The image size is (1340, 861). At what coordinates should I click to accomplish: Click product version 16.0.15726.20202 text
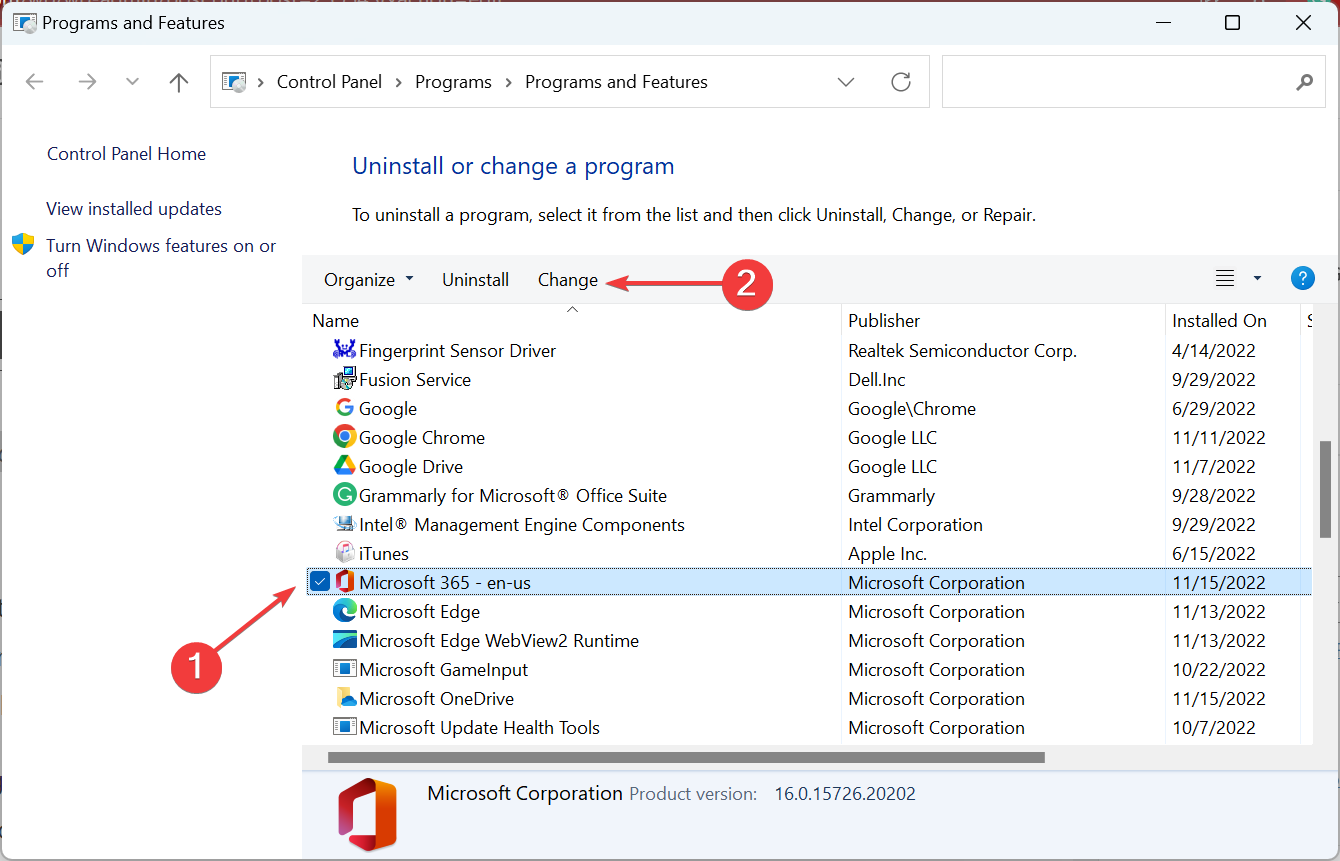[x=845, y=794]
